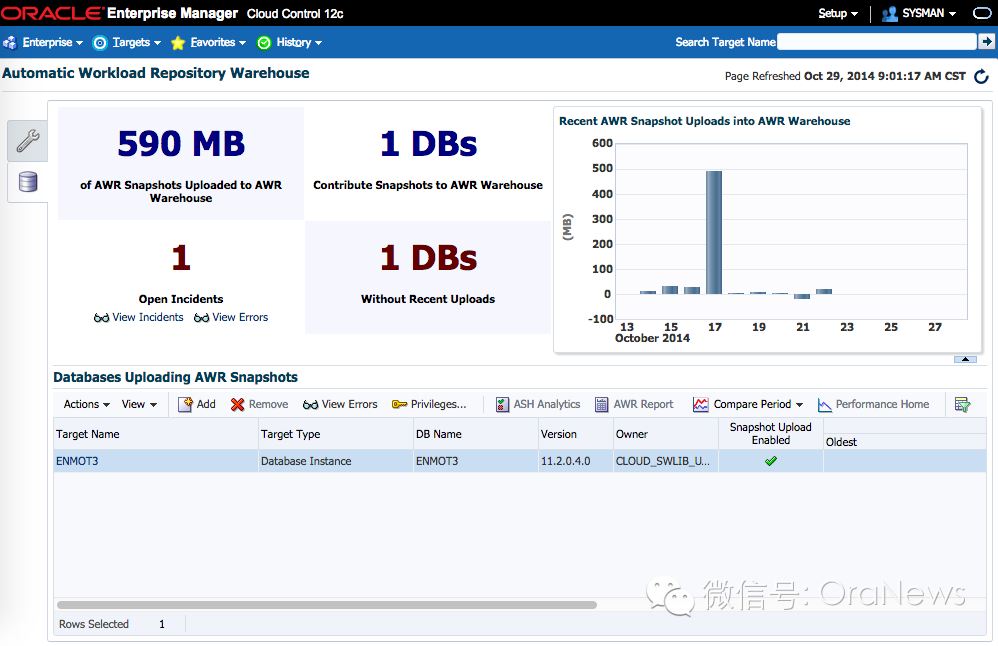Collapse the summary region using the small arrow
The image size is (998, 646).
click(x=965, y=360)
